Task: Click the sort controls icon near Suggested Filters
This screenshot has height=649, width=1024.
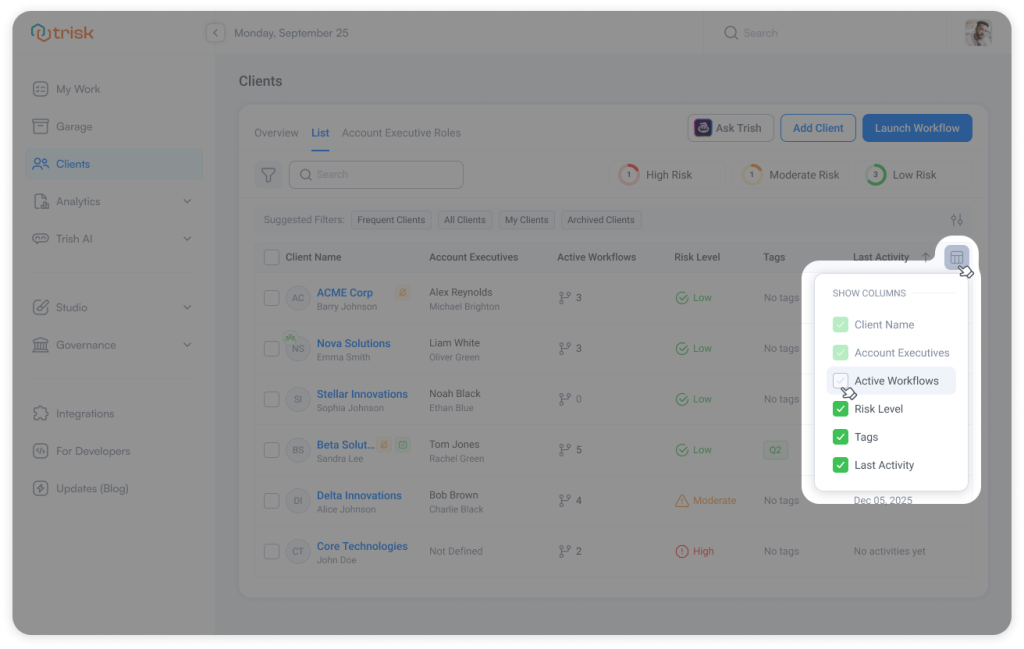Action: tap(956, 219)
